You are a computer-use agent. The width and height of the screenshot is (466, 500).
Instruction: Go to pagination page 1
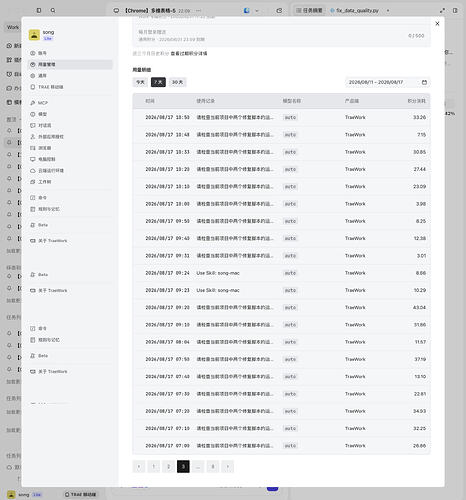(x=154, y=466)
